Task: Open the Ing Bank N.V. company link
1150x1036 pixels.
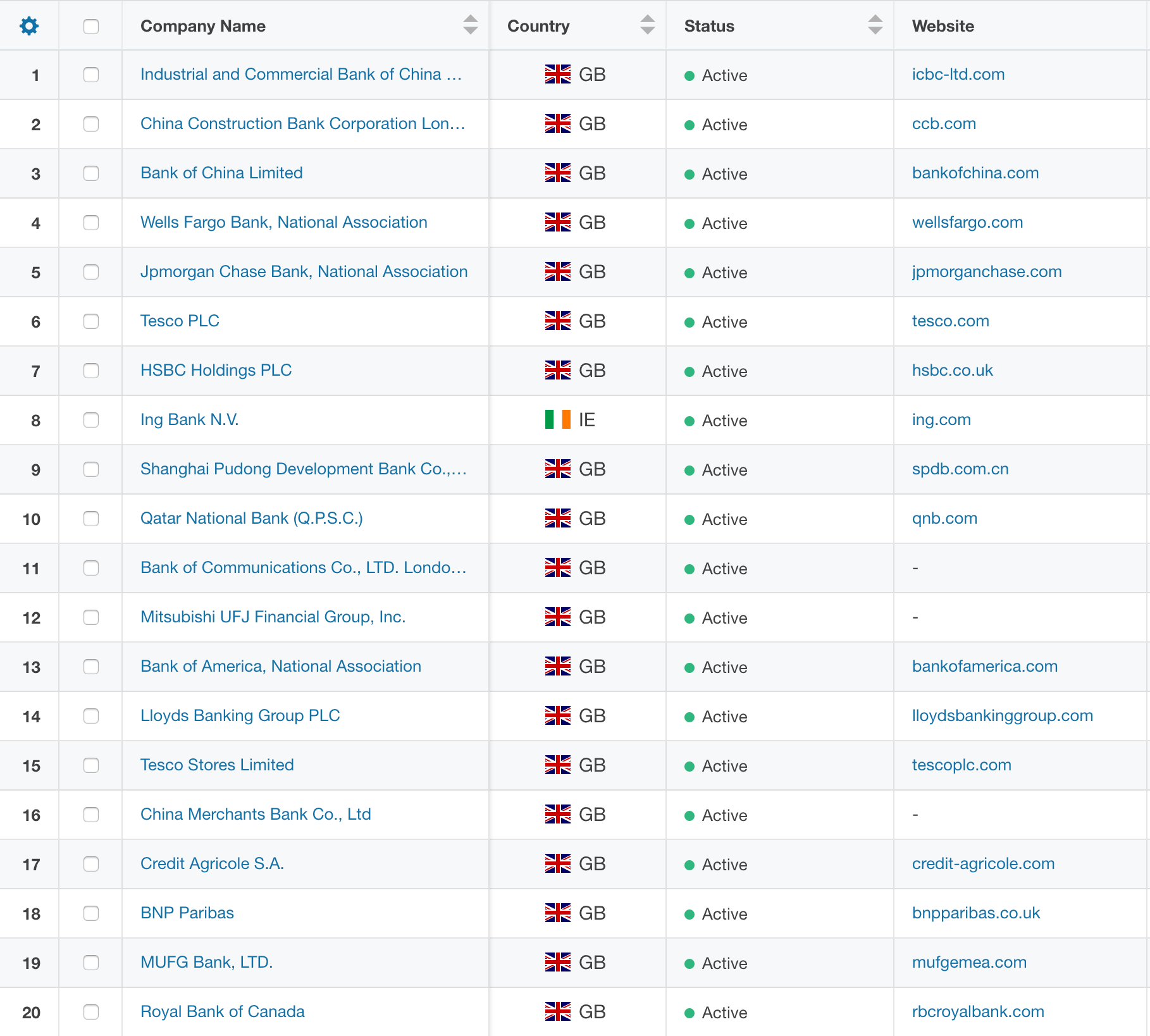Action: tap(189, 420)
